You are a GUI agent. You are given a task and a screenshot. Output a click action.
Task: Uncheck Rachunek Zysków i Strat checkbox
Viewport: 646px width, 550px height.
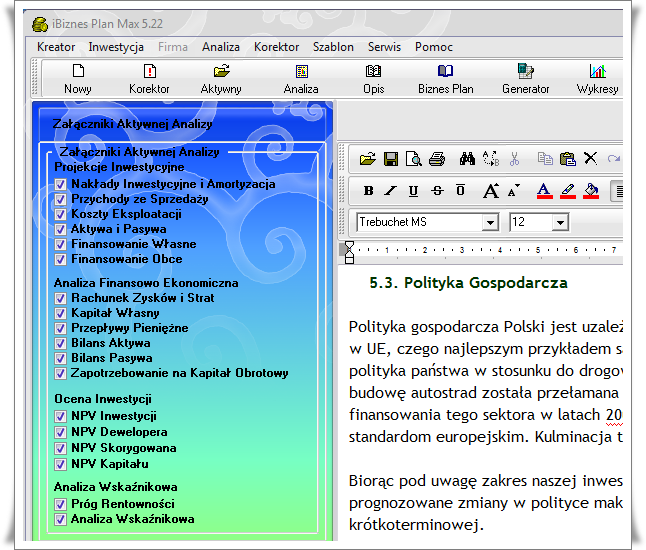pyautogui.click(x=61, y=298)
